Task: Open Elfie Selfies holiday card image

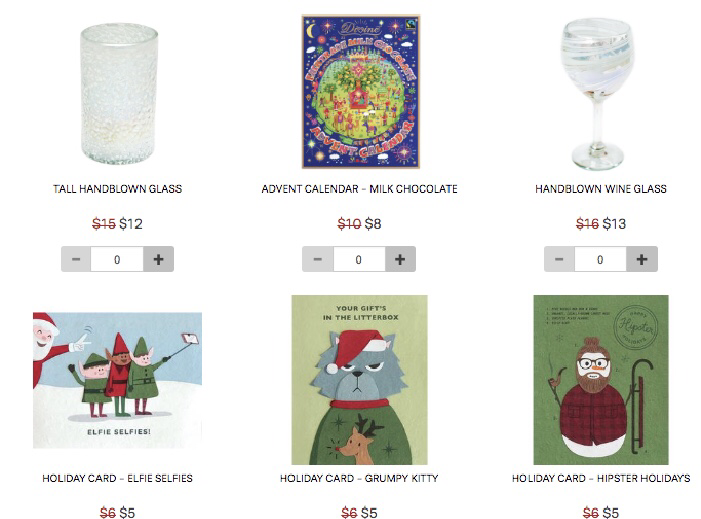Action: click(118, 380)
